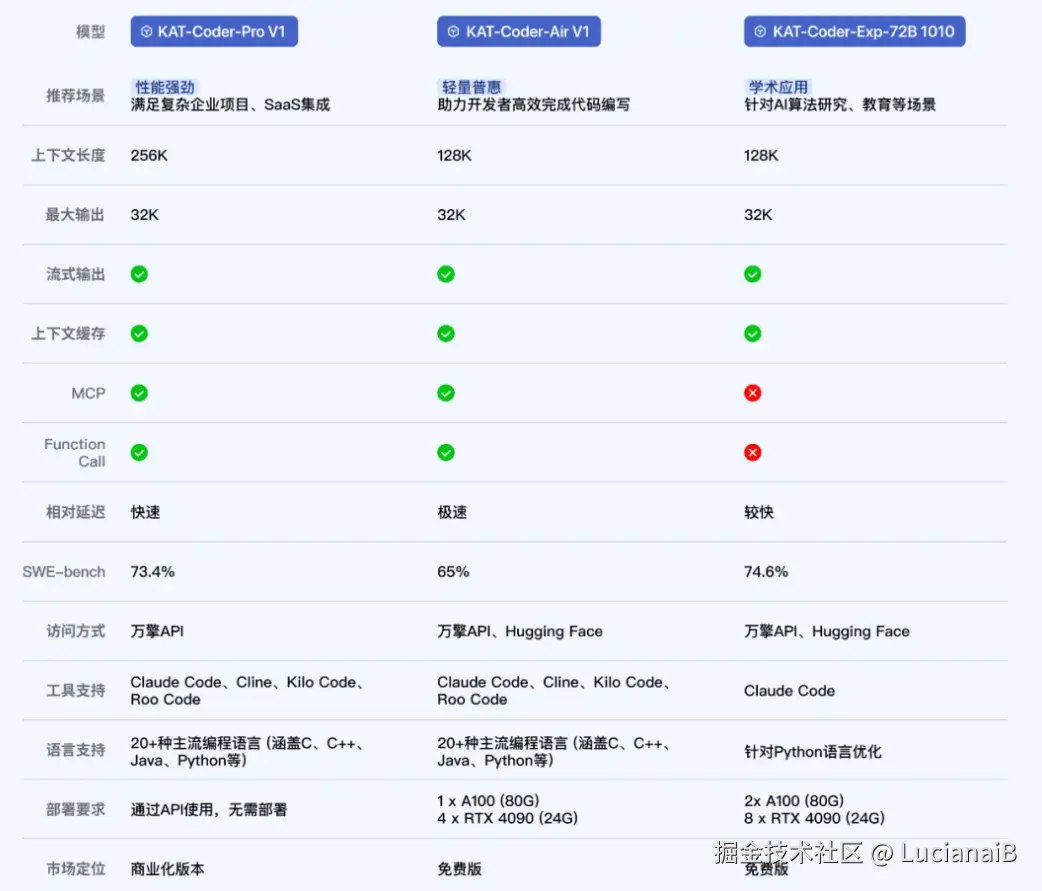The image size is (1042, 891).
Task: Click the MCP red cross for KAT-Coder-Exp-72B
Action: pos(753,393)
